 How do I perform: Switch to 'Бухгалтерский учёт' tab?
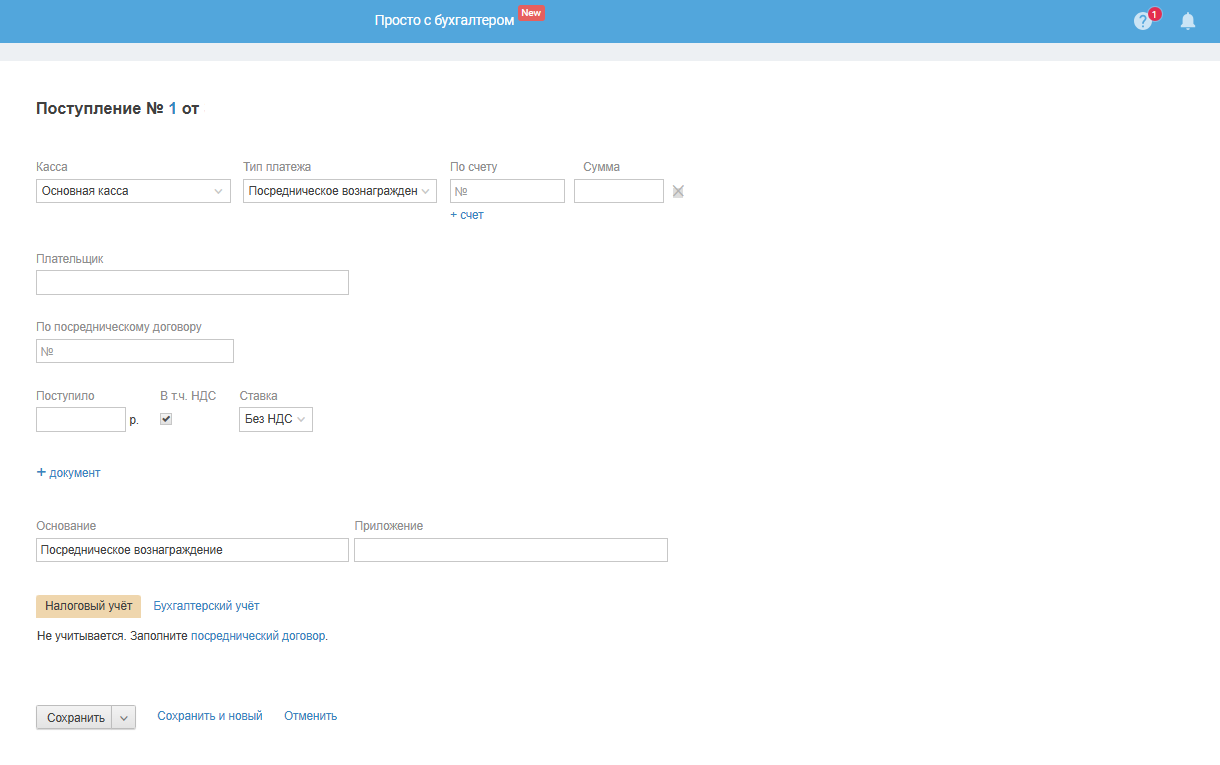click(206, 606)
